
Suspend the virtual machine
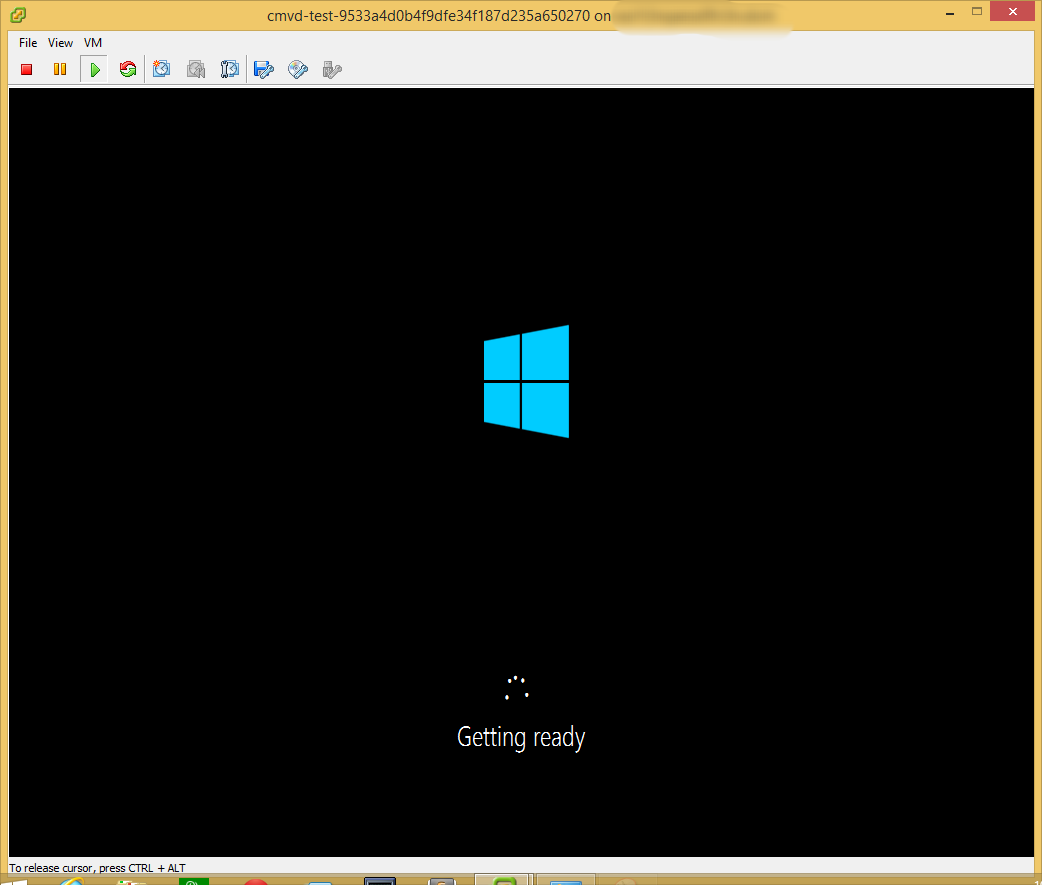point(60,69)
